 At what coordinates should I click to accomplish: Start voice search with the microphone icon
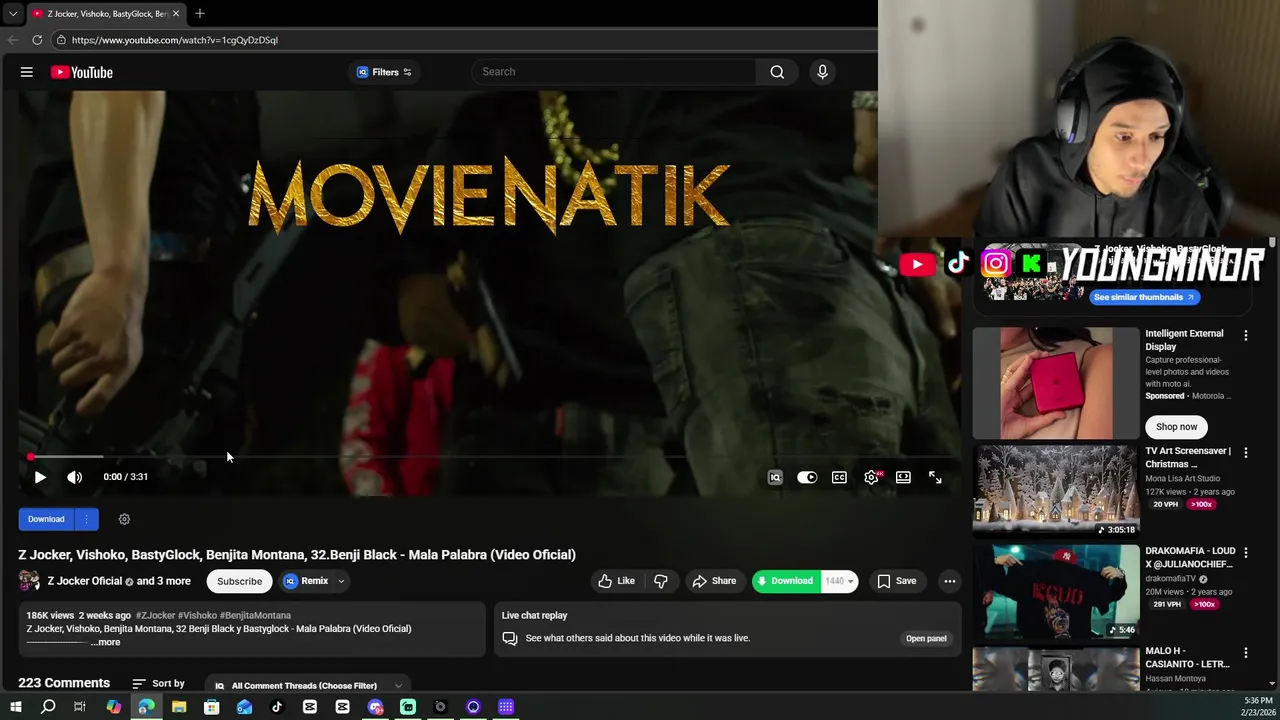[x=822, y=72]
